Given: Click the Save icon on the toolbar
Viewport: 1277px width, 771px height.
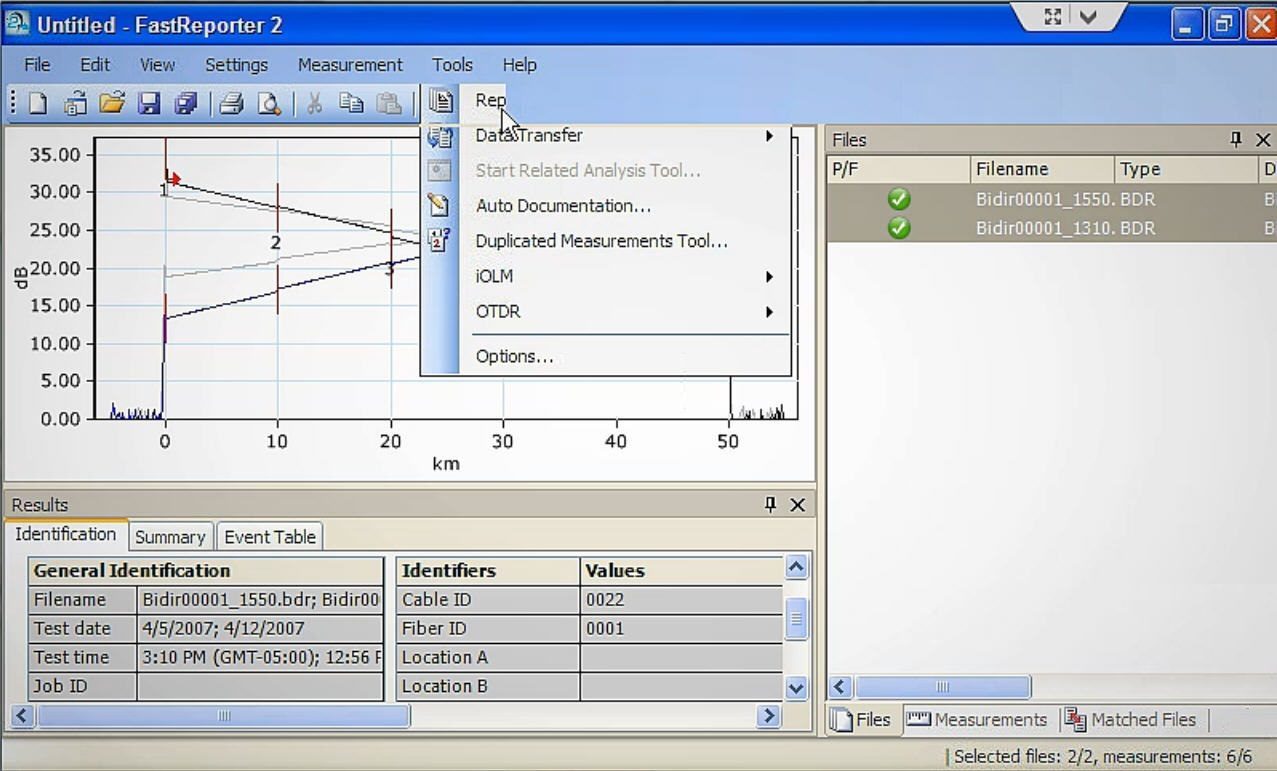Looking at the screenshot, I should tap(149, 102).
